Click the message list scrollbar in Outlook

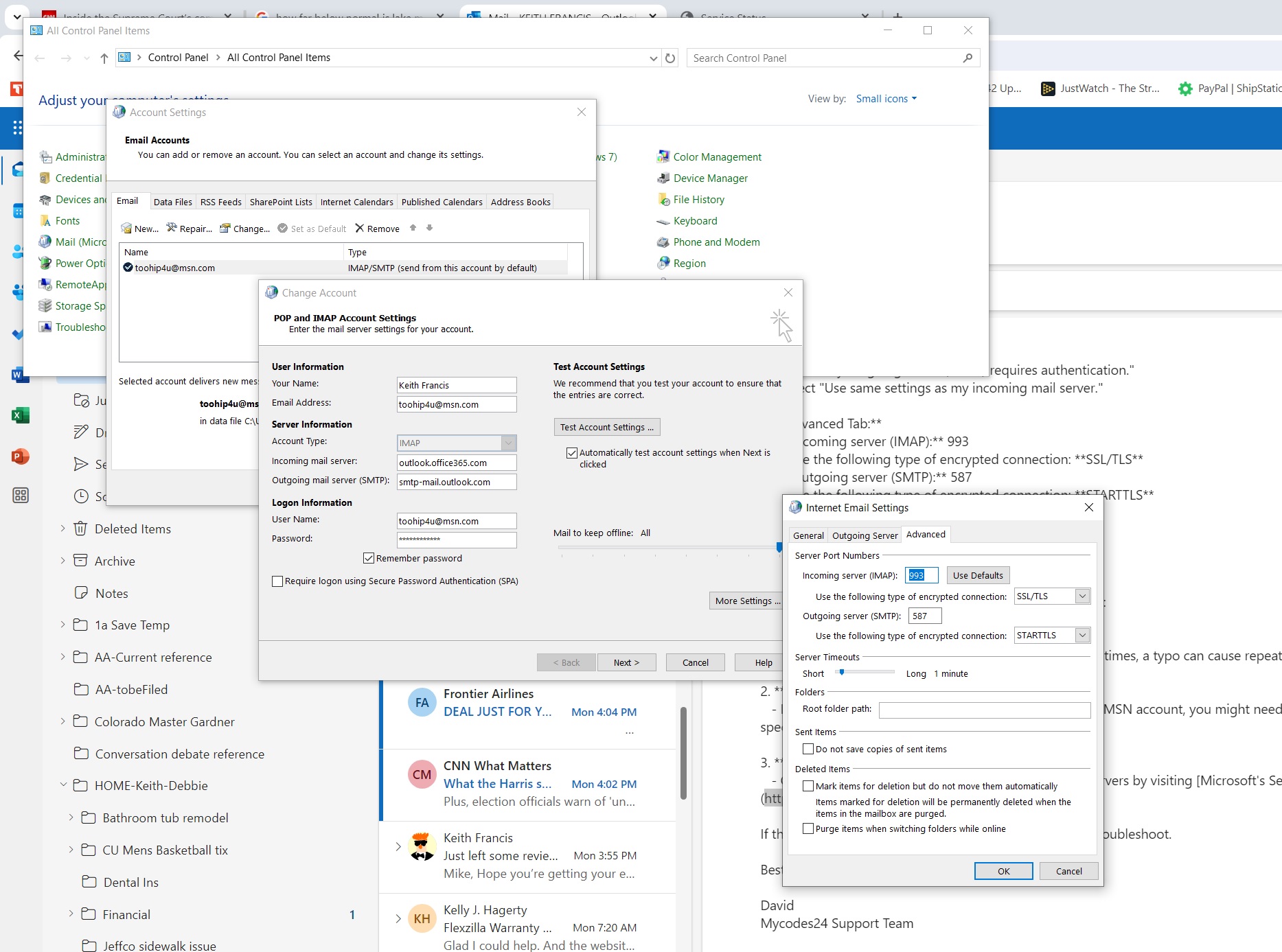[x=683, y=753]
